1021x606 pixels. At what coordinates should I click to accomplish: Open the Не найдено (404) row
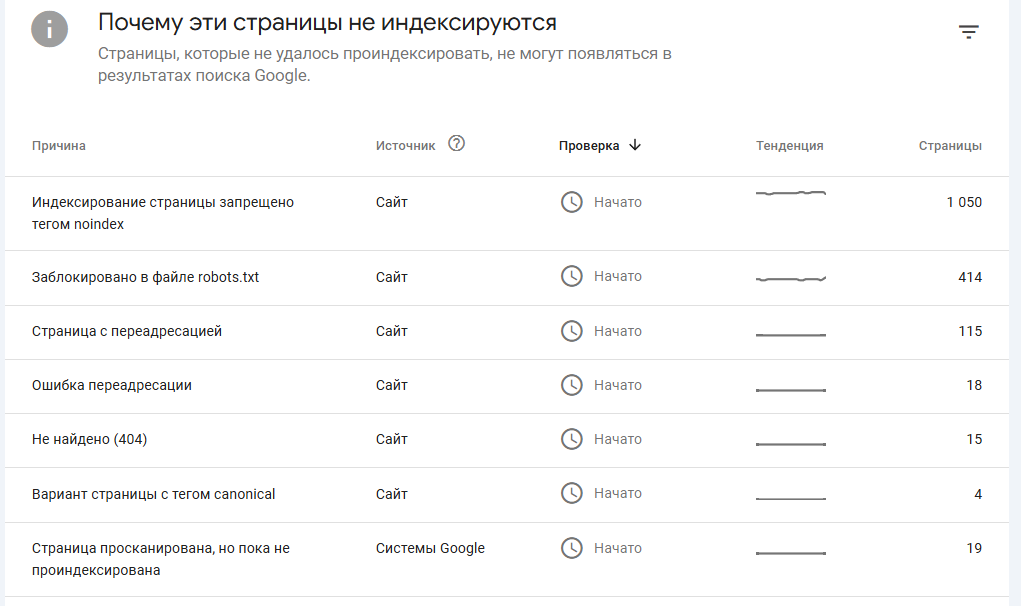pos(90,439)
